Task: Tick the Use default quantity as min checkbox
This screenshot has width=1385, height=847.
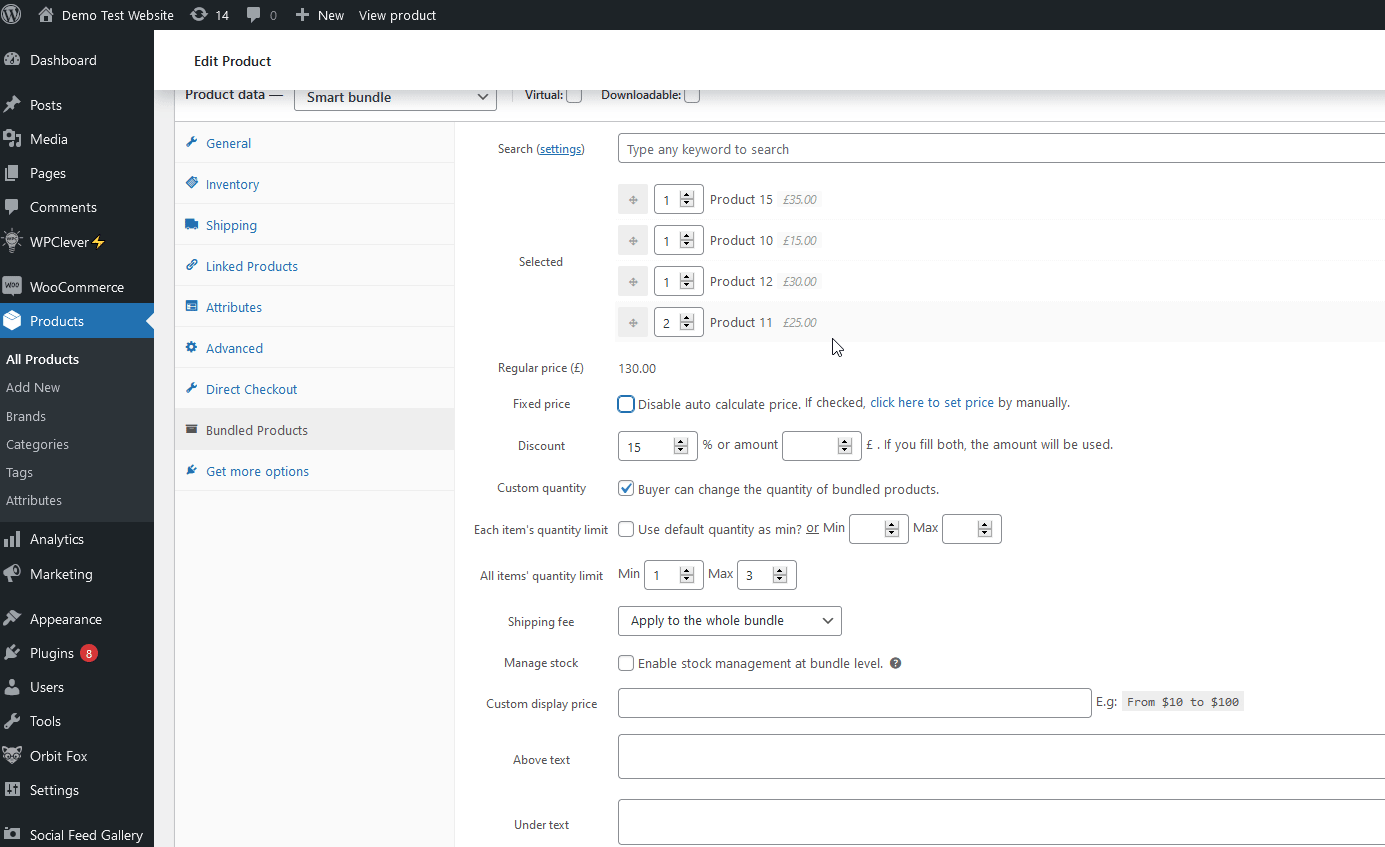Action: (626, 529)
